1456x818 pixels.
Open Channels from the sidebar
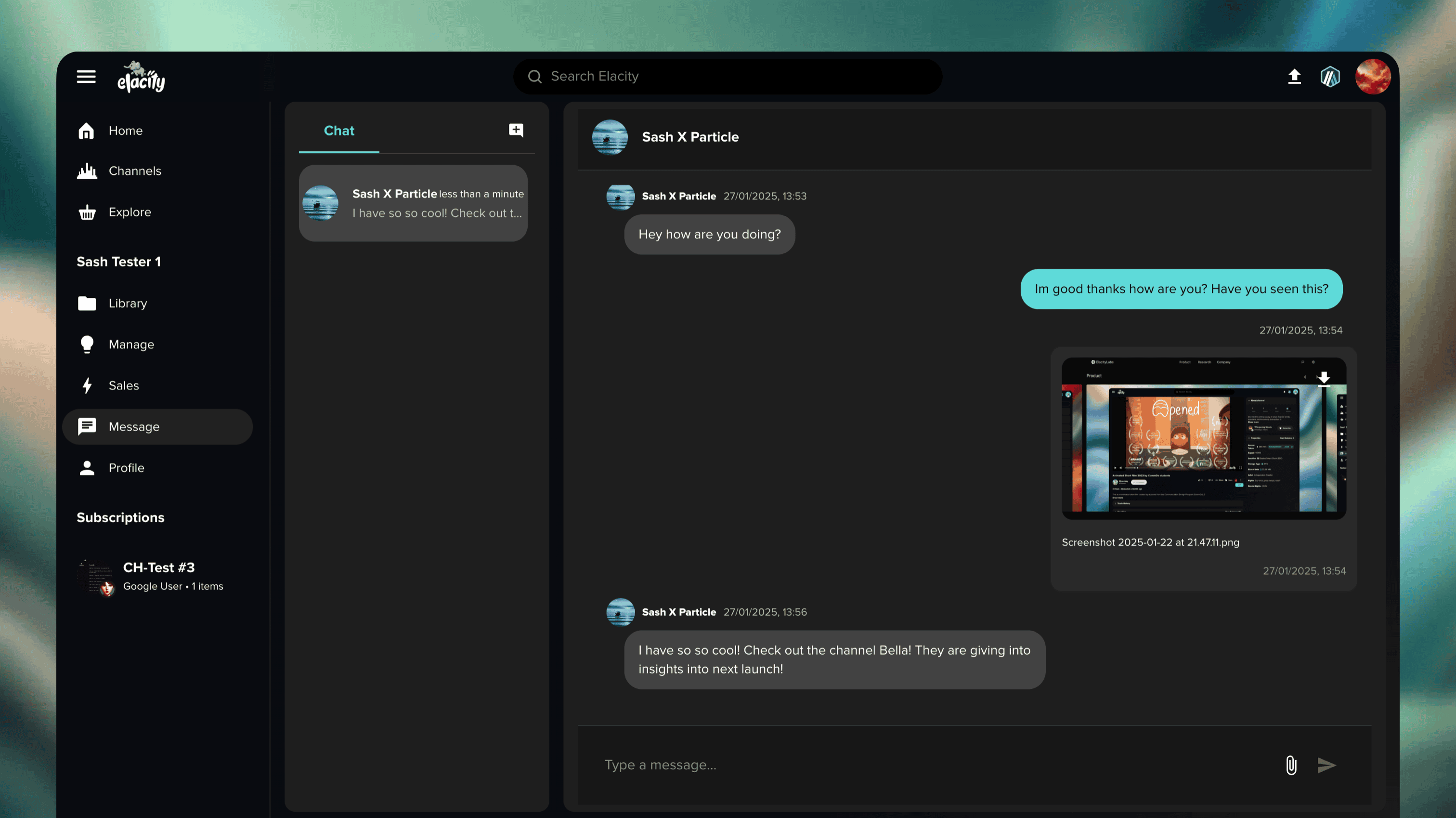[x=134, y=171]
